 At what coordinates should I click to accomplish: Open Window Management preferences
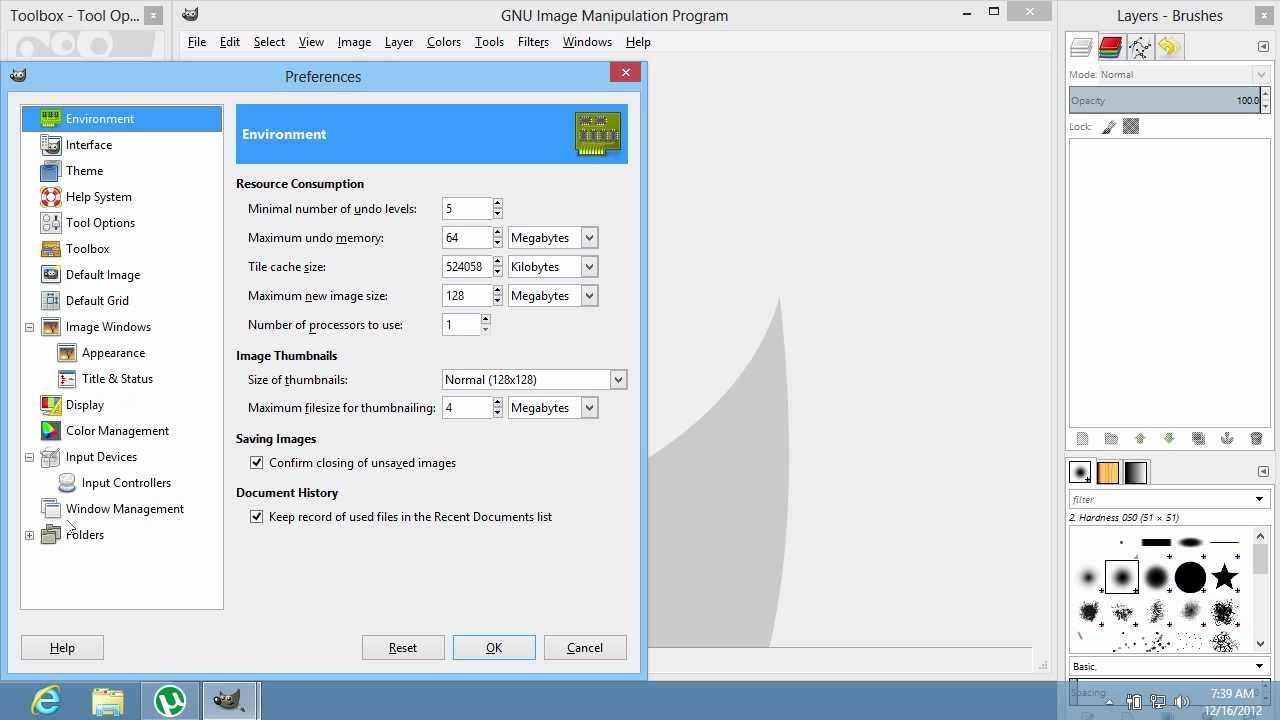[x=124, y=509]
